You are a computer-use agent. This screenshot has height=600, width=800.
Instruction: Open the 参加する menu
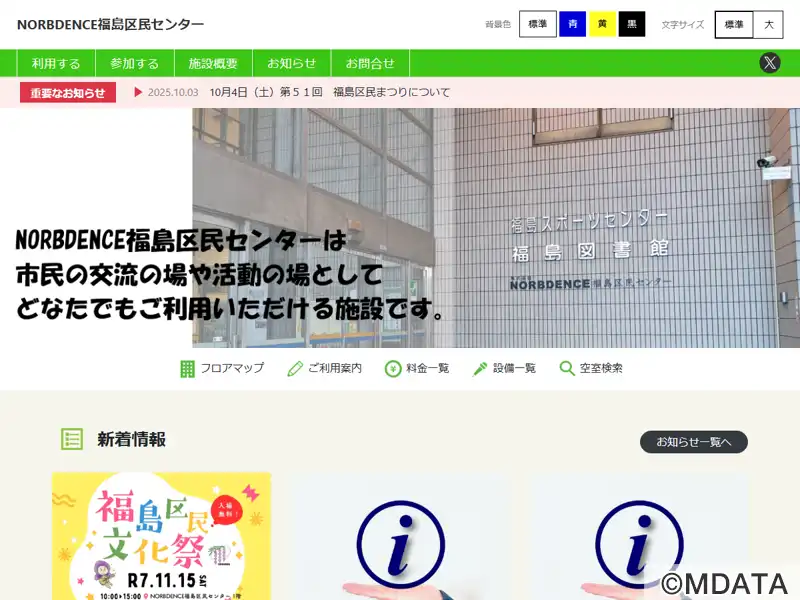tap(135, 63)
